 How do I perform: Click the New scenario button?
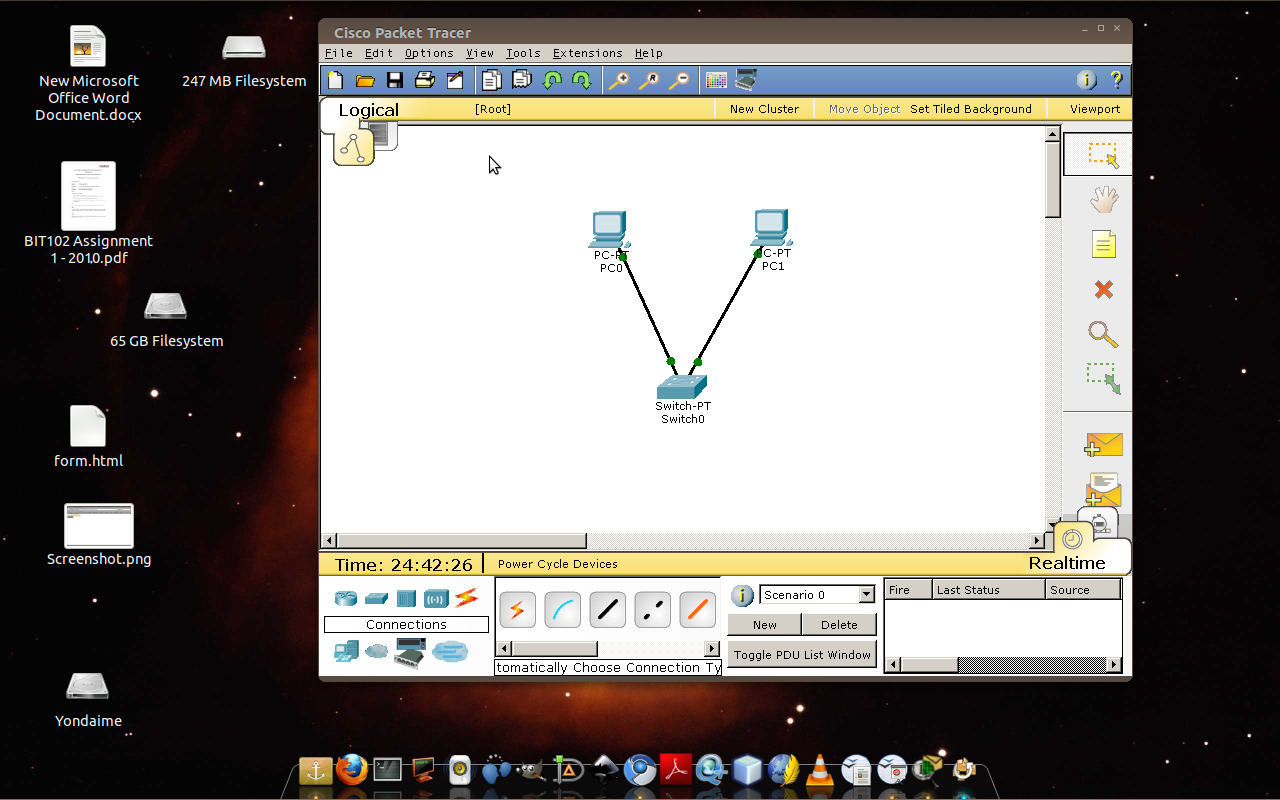[x=765, y=625]
